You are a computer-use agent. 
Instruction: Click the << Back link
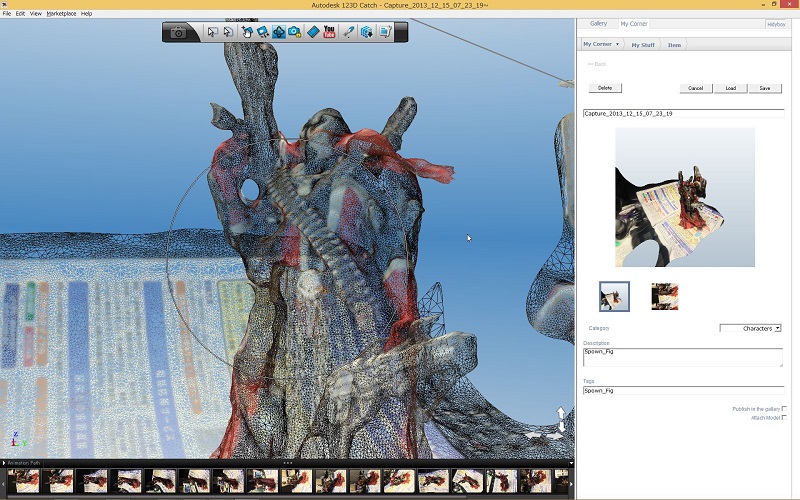(596, 64)
